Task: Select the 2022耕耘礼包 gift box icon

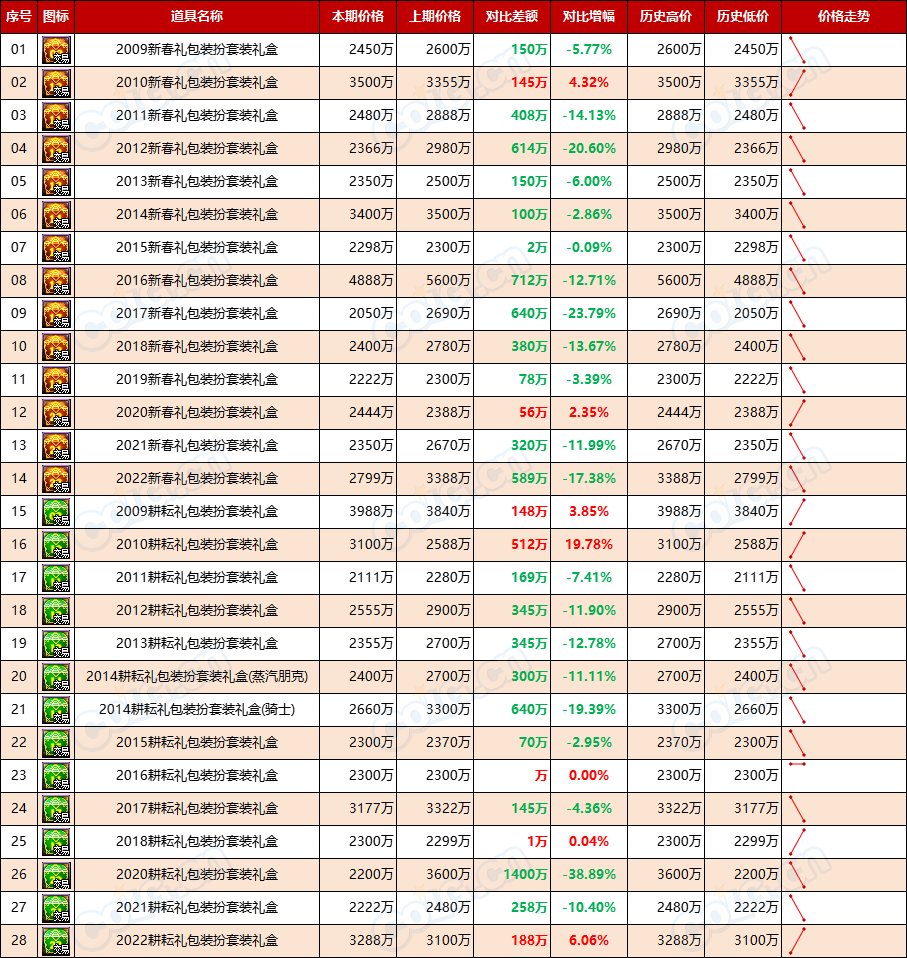Action: click(x=56, y=940)
